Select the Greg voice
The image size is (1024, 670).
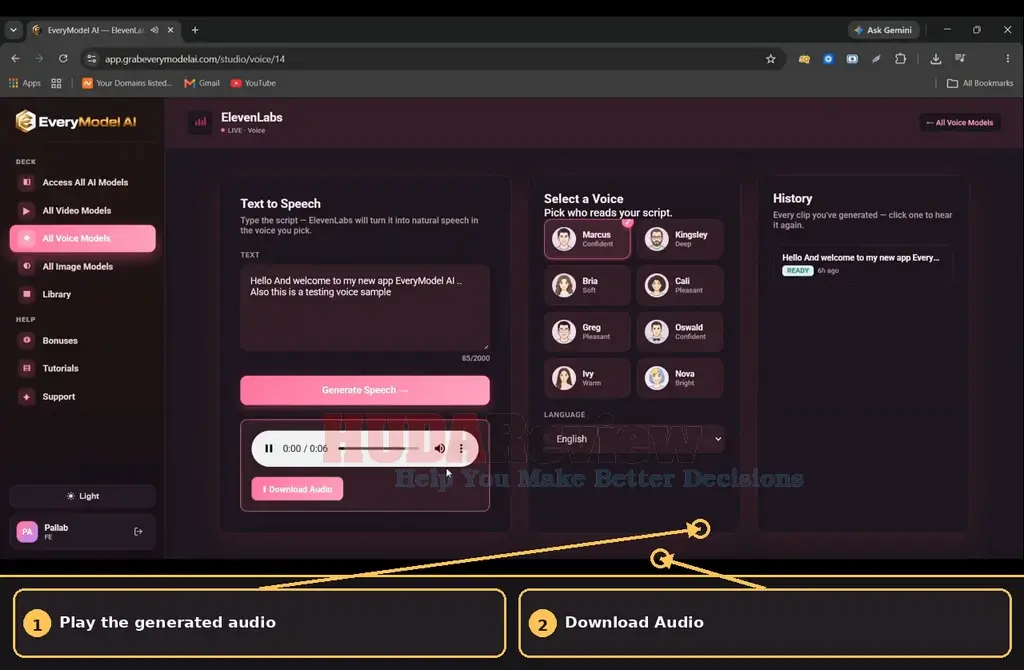(x=587, y=332)
